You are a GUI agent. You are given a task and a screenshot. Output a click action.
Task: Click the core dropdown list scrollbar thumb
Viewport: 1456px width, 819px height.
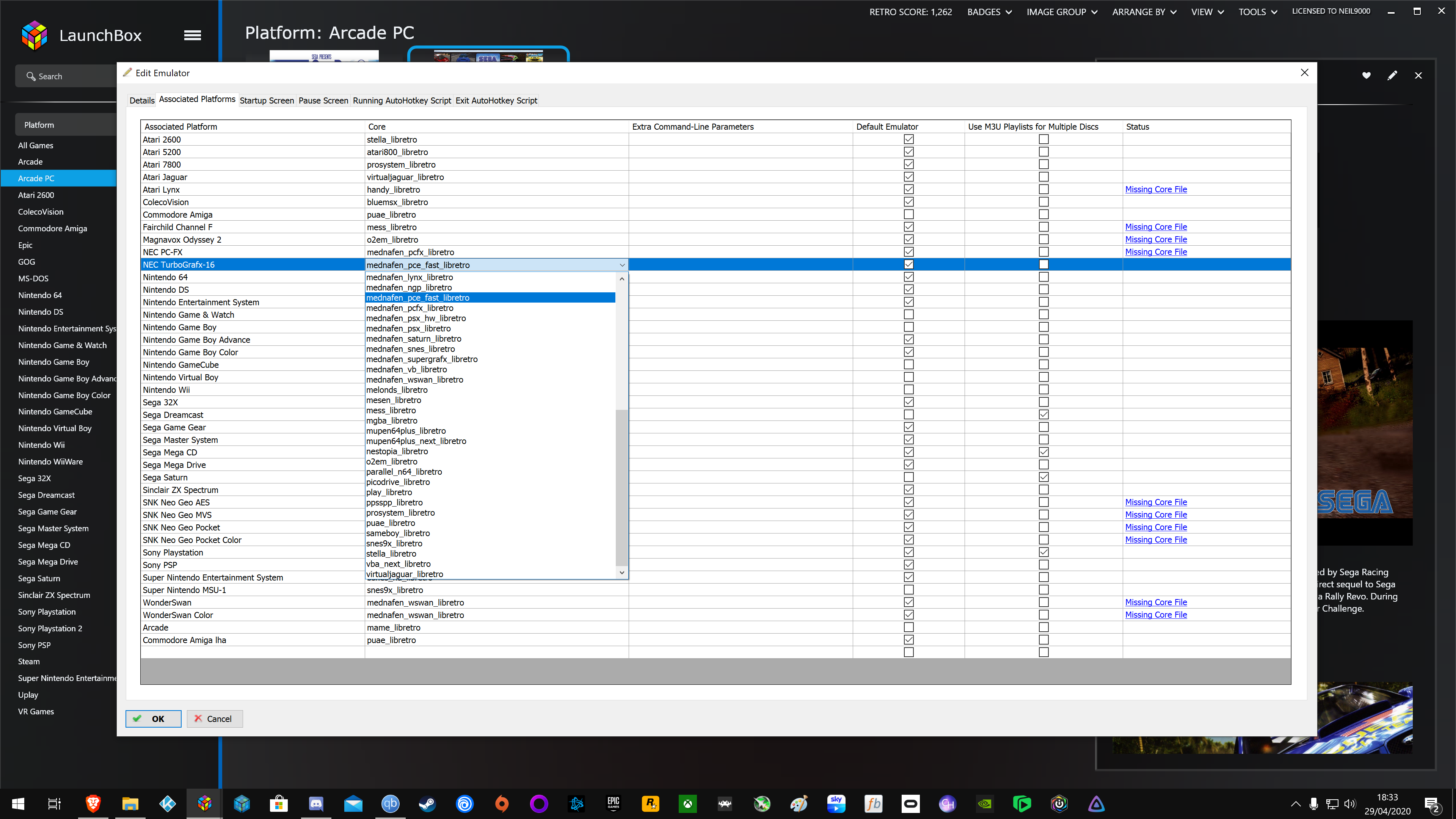pos(622,487)
